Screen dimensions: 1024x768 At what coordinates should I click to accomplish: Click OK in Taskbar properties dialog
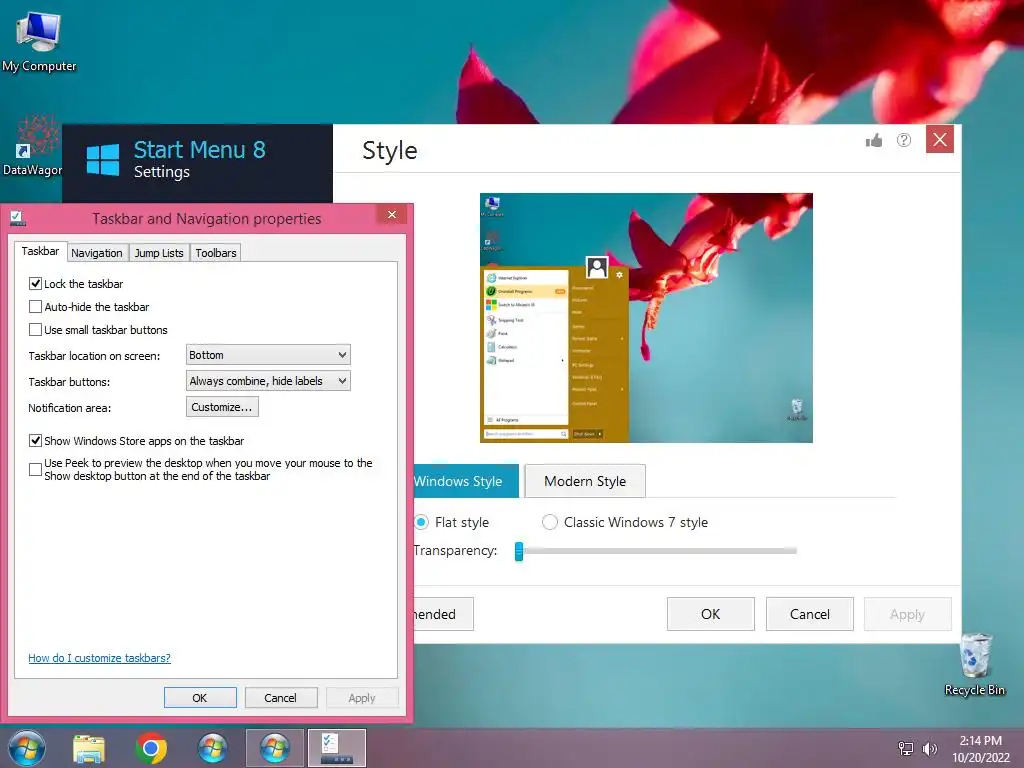click(x=200, y=697)
